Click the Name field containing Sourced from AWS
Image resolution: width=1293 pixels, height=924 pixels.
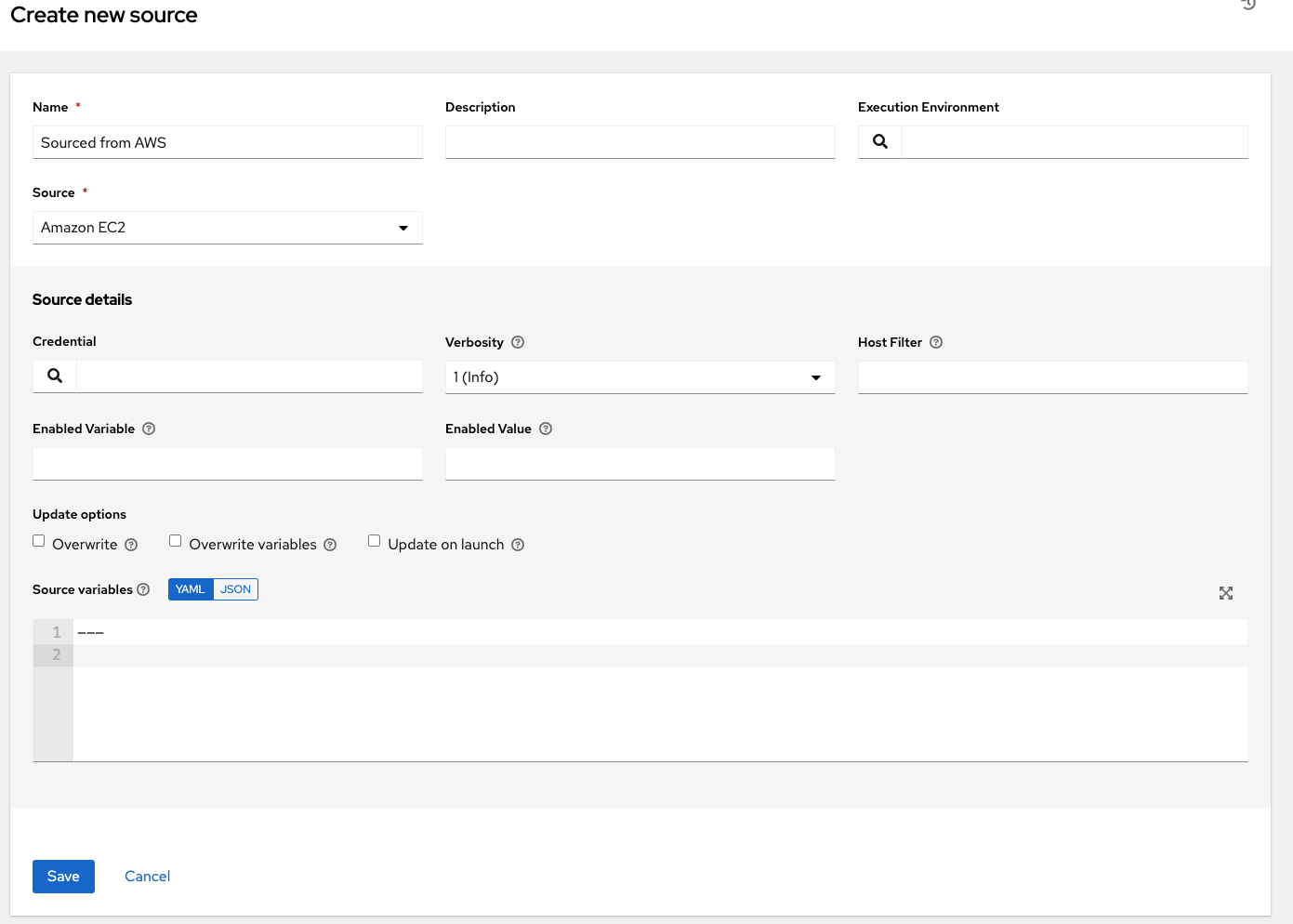228,142
